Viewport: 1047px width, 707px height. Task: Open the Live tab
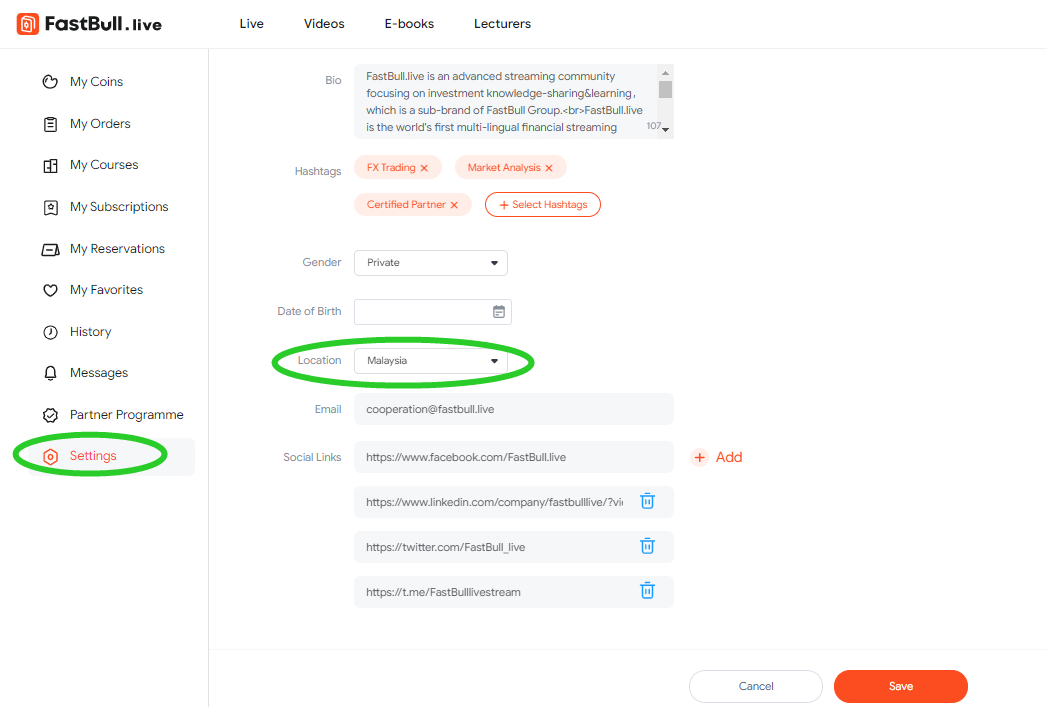tap(252, 24)
